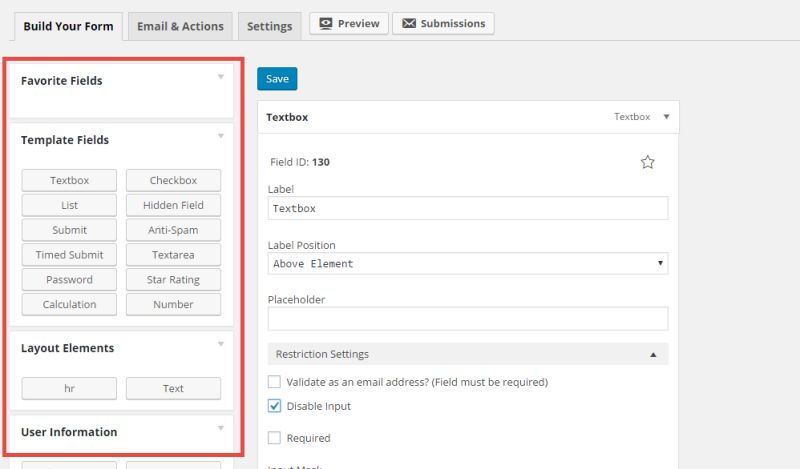Add a Star Rating template field
The image size is (800, 469).
point(173,280)
